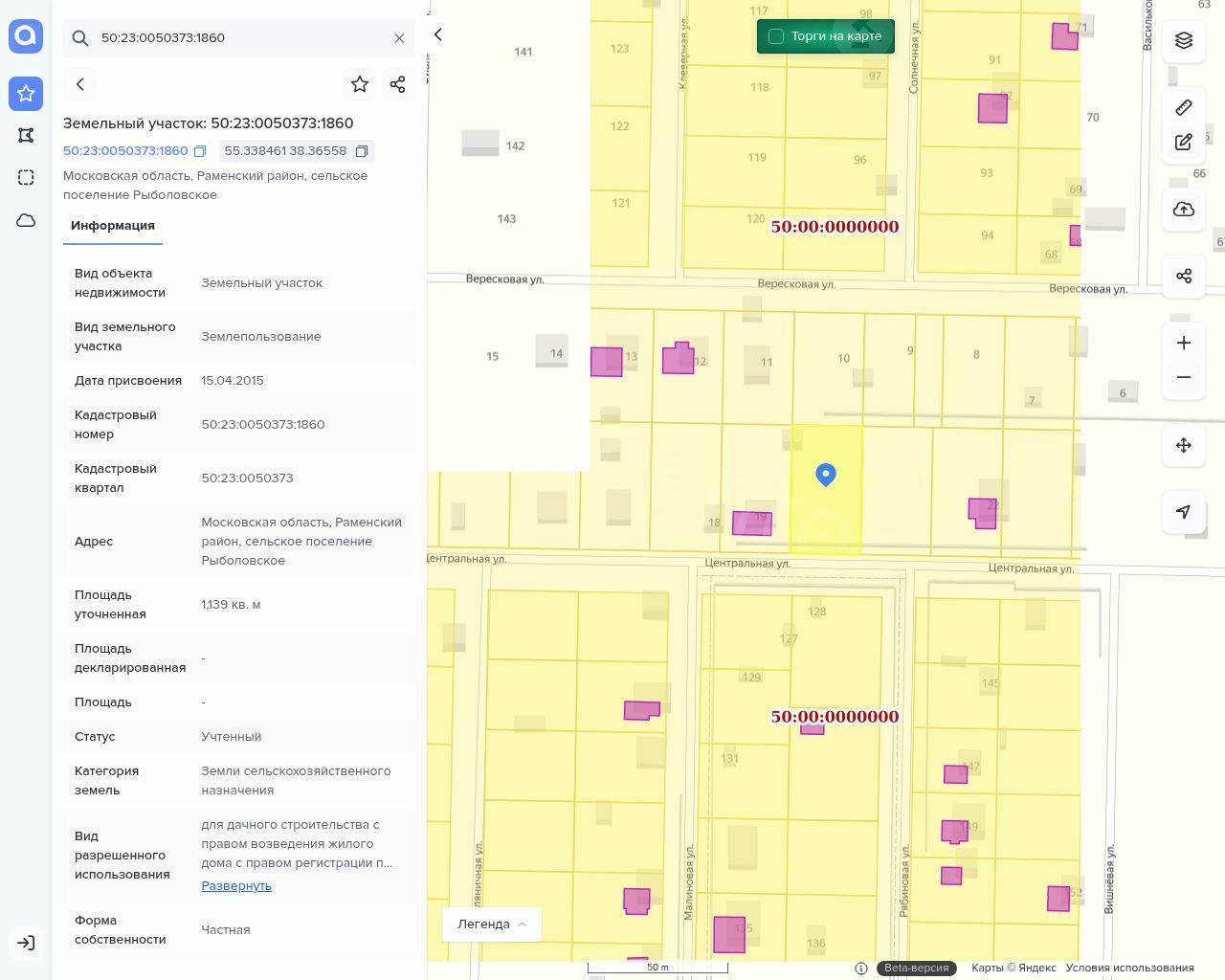Collapse the information side panel
Image resolution: width=1225 pixels, height=980 pixels.
tap(438, 35)
